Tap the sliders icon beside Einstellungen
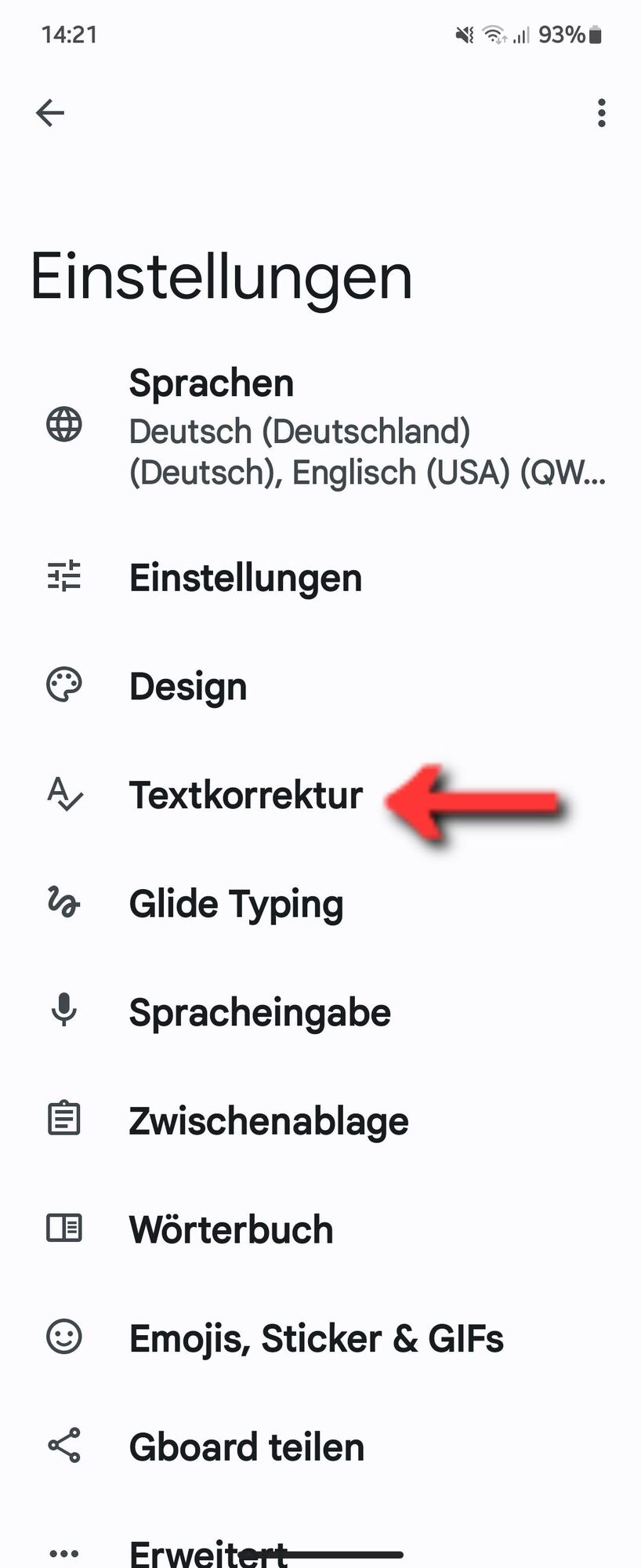Image resolution: width=641 pixels, height=1568 pixels. point(63,575)
